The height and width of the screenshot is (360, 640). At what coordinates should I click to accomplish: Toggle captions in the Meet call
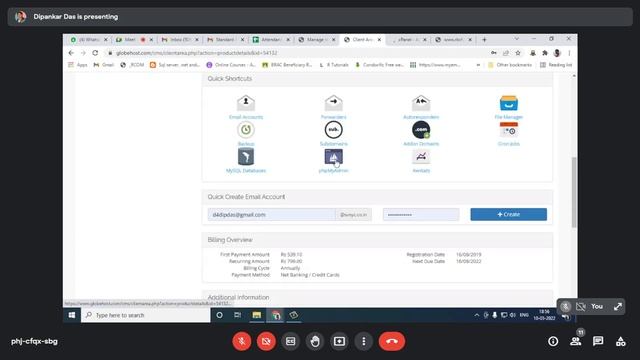291,341
